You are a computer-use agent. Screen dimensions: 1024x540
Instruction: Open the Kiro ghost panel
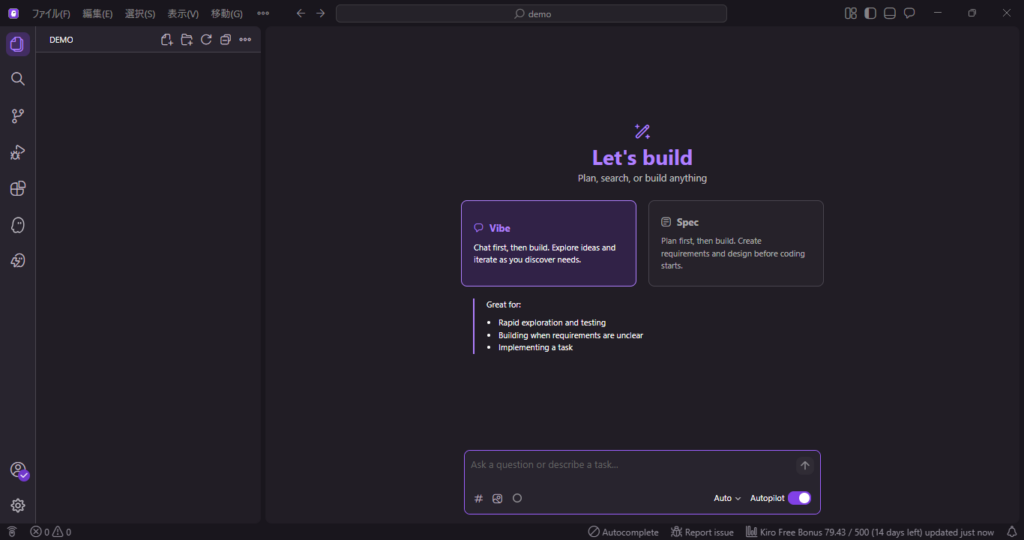click(17, 225)
